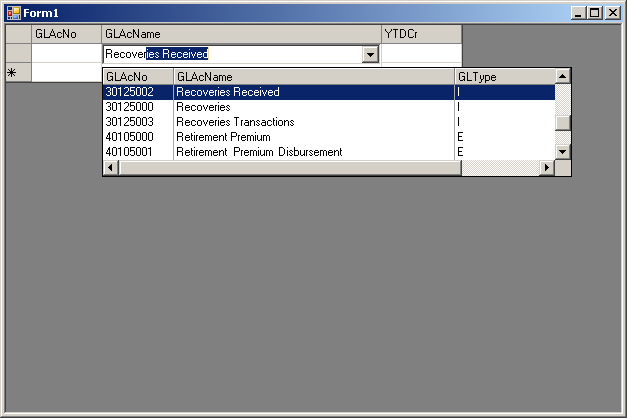
Task: Select the new row asterisk header
Action: click(18, 72)
